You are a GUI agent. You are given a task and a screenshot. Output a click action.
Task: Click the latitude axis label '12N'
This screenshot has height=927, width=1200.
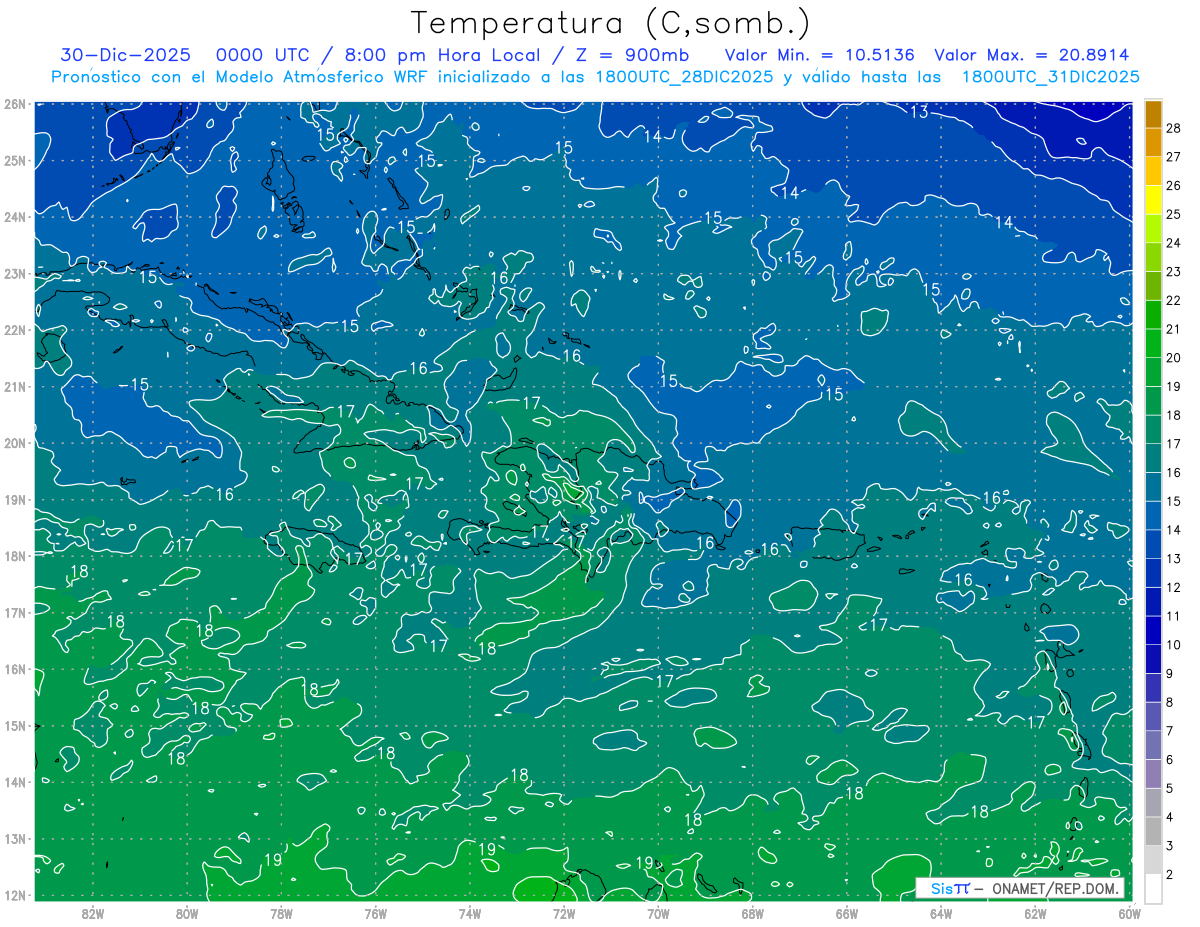coord(14,895)
